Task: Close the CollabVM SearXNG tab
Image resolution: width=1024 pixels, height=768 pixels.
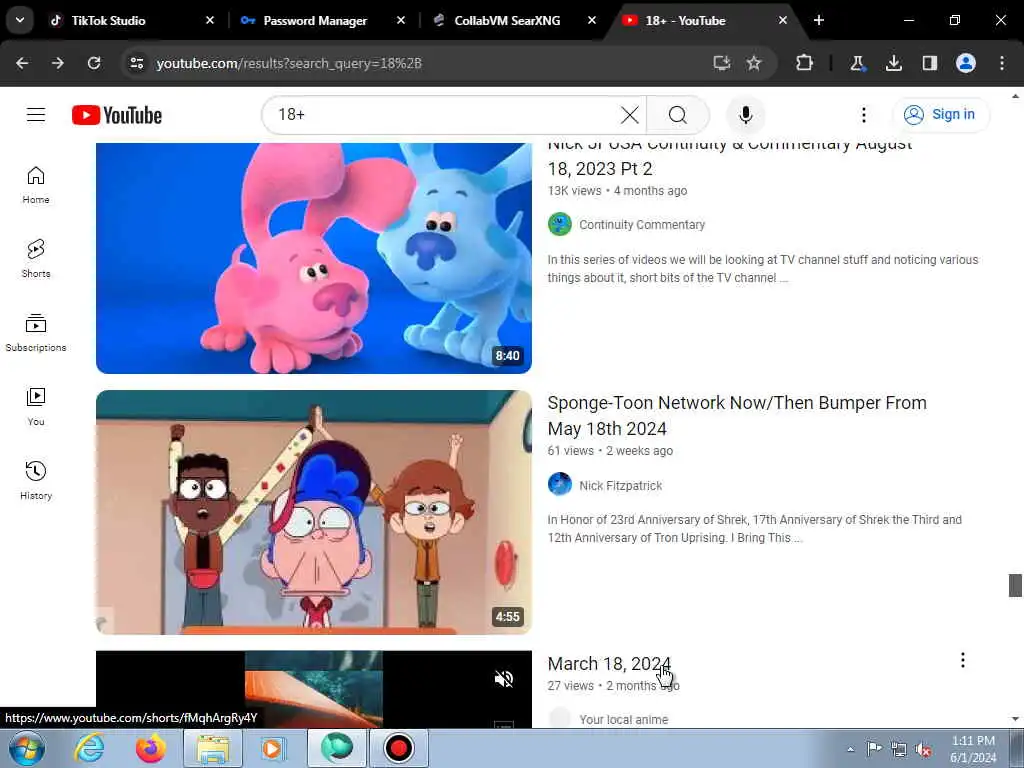Action: coord(592,21)
